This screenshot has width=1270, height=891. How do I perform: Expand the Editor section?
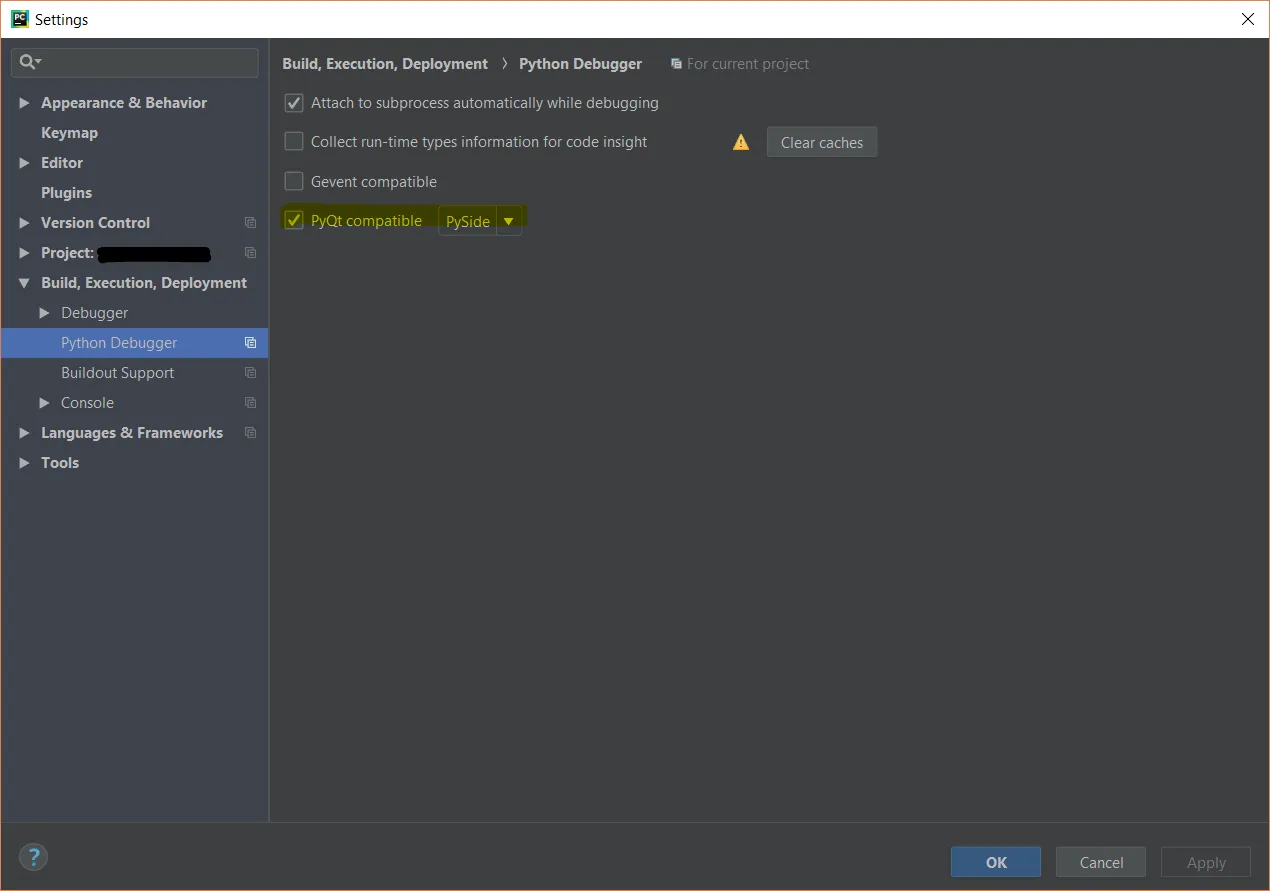click(24, 163)
